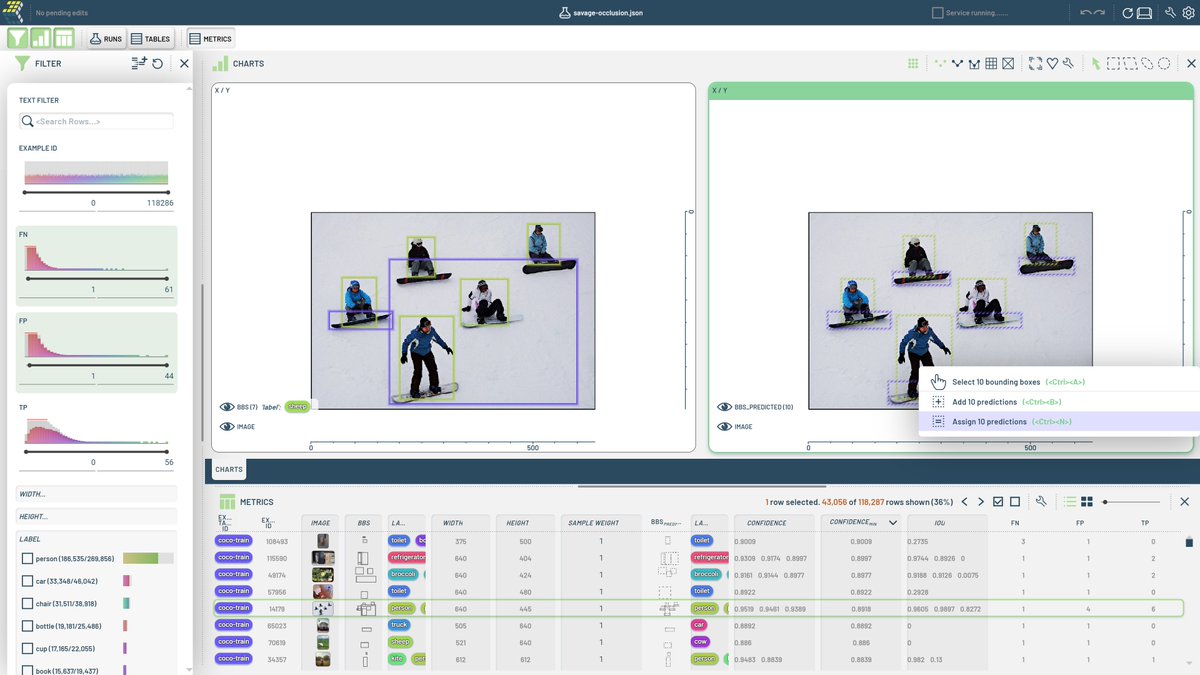Image resolution: width=1200 pixels, height=675 pixels.
Task: Open the CONFIDENCE min column sort dropdown
Action: click(893, 523)
